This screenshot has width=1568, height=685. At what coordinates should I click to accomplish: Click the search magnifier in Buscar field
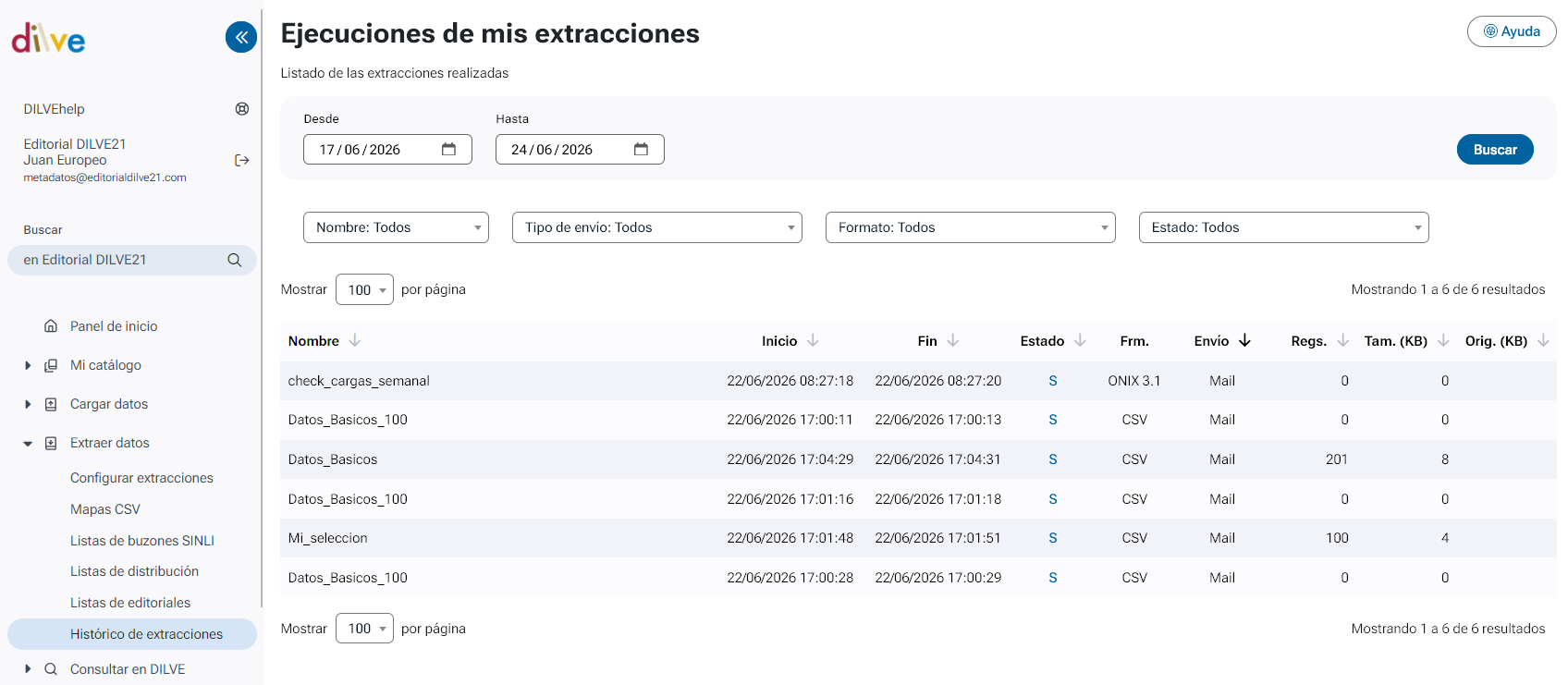[x=235, y=261]
